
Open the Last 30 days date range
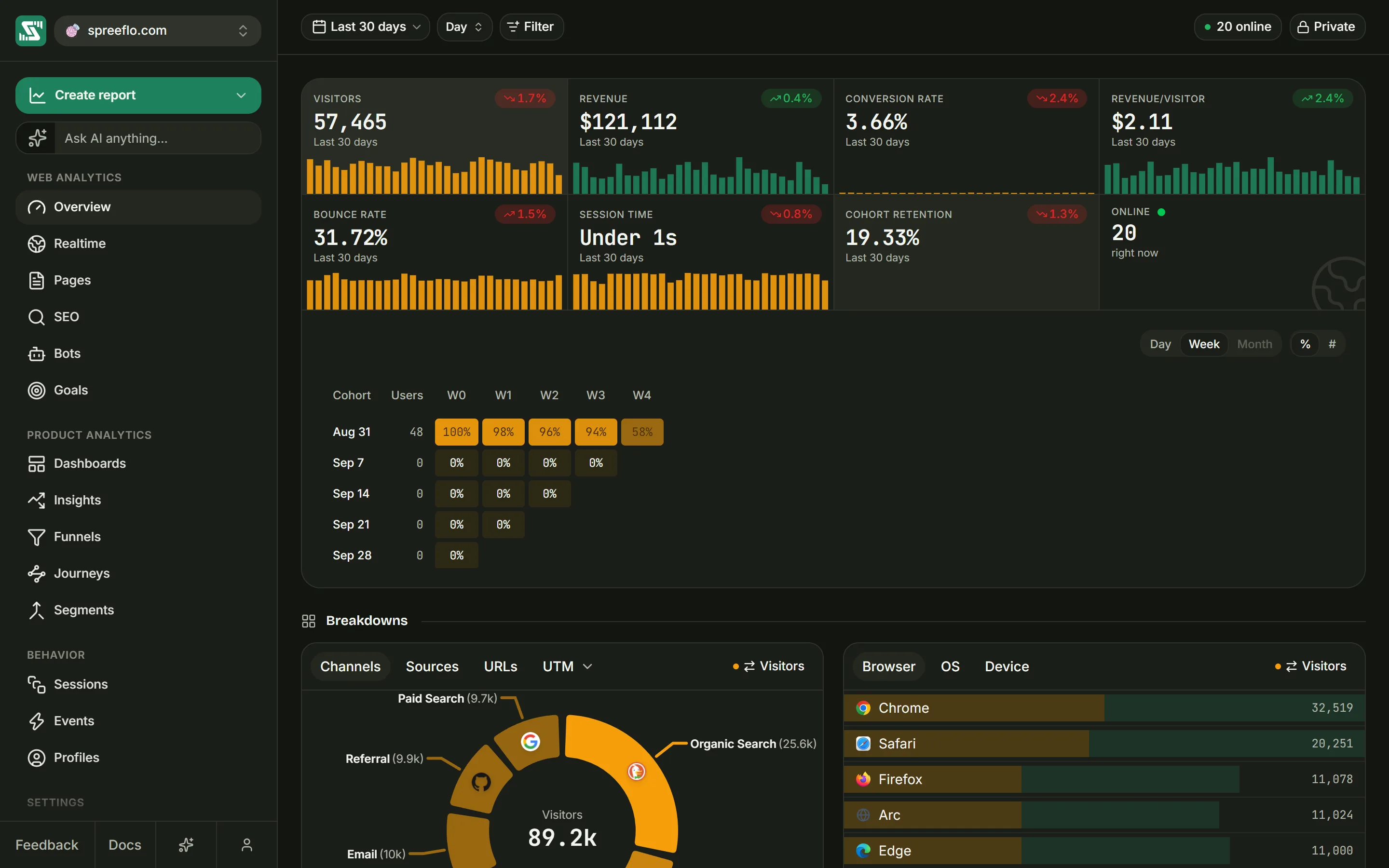tap(366, 27)
